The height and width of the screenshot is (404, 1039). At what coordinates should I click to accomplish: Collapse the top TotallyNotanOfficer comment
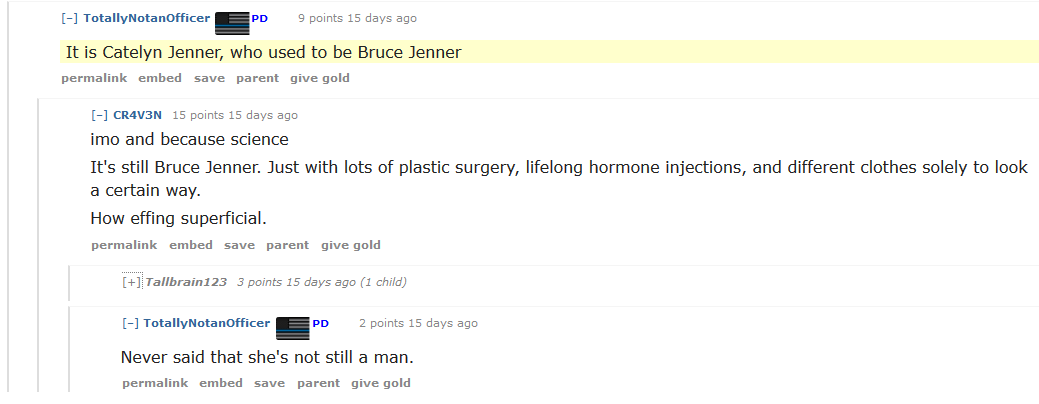(69, 19)
